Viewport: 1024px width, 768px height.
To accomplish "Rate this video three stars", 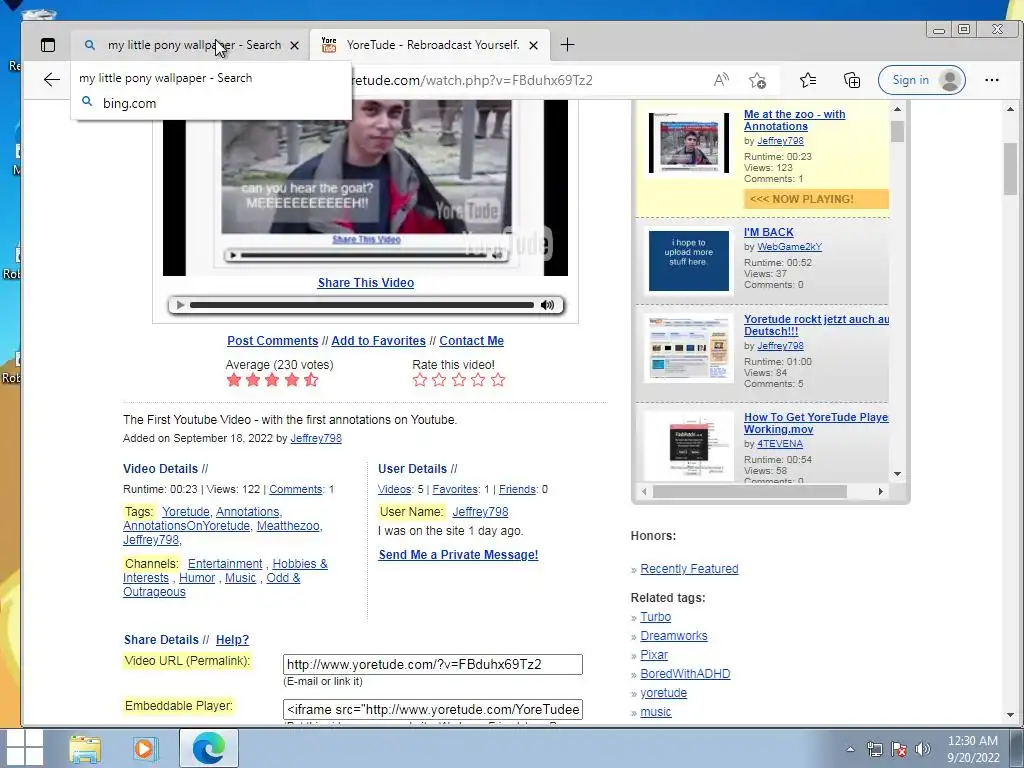I will pyautogui.click(x=459, y=380).
